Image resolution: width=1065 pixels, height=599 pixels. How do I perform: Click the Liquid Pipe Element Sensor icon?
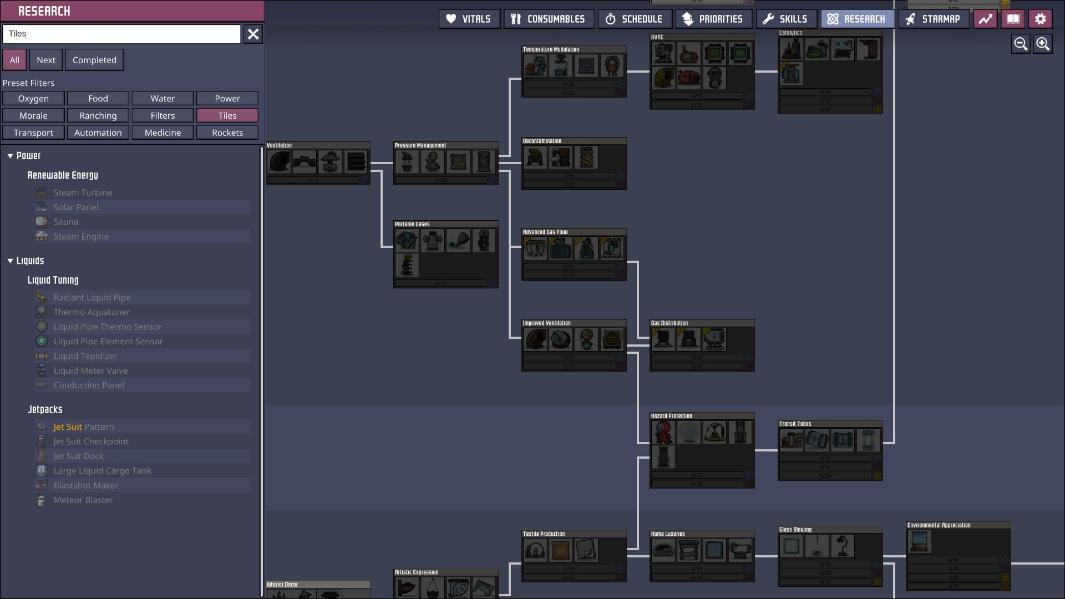[x=41, y=342]
